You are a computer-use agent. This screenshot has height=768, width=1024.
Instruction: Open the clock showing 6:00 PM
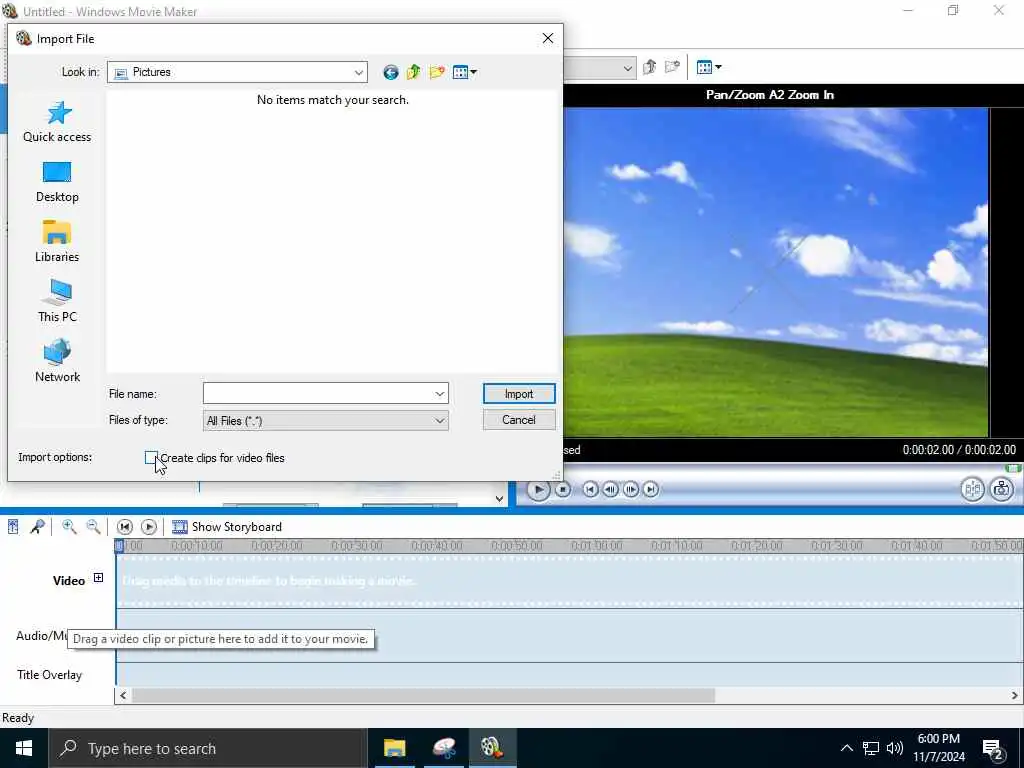click(x=938, y=748)
